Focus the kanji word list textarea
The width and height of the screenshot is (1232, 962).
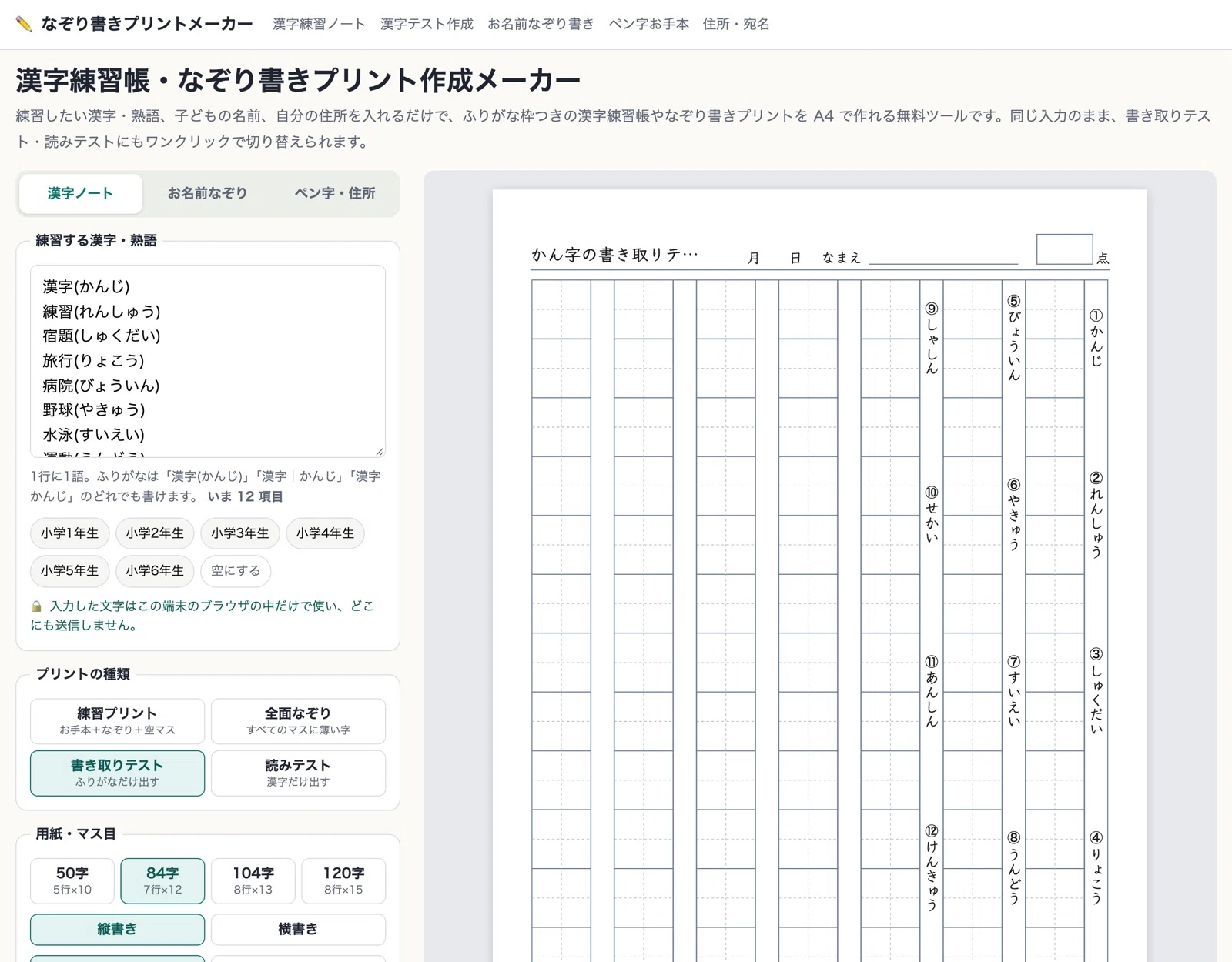[x=208, y=361]
